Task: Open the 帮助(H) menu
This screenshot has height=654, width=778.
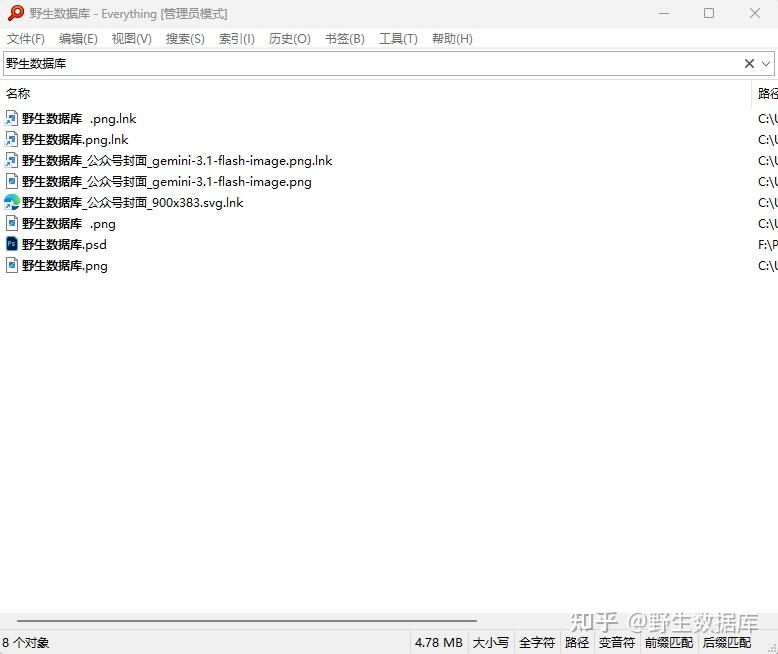Action: point(452,39)
